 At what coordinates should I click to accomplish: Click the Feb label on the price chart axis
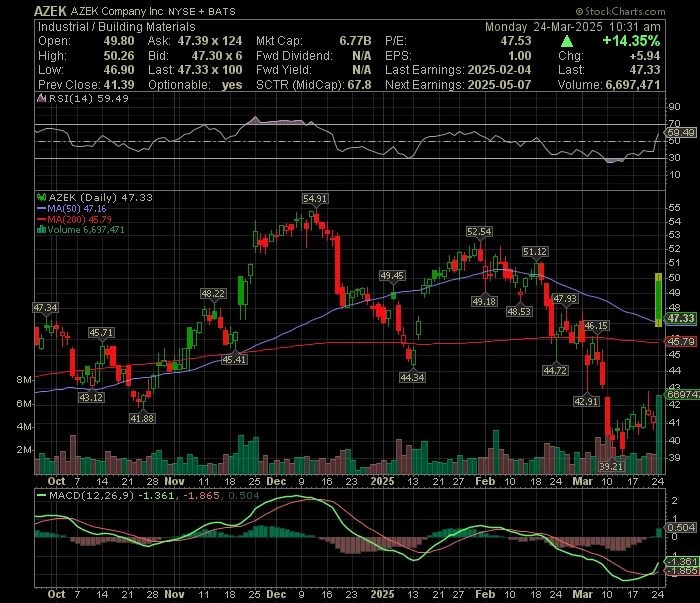(x=485, y=481)
